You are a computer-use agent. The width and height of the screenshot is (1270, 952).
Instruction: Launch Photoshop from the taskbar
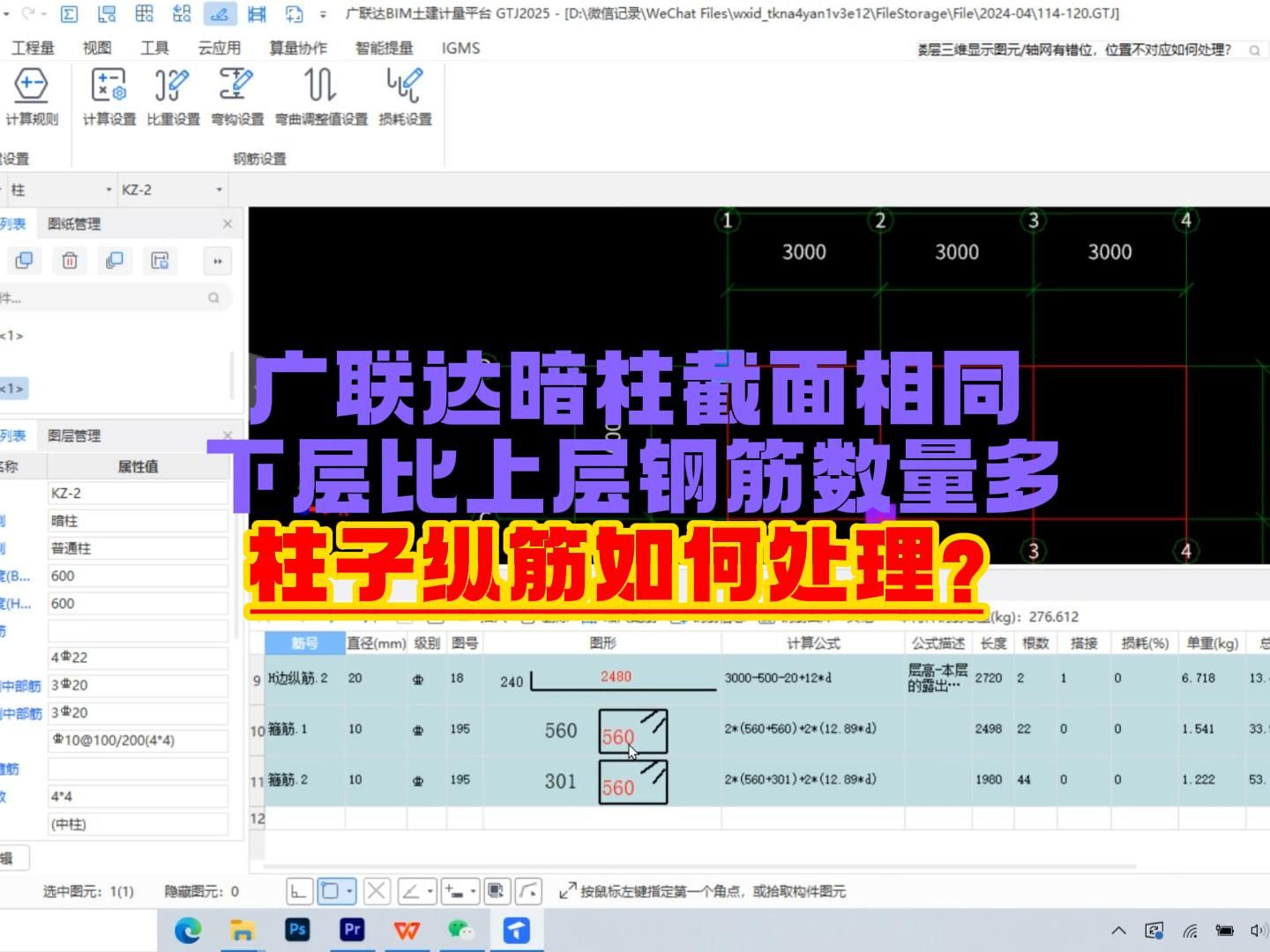[x=298, y=929]
